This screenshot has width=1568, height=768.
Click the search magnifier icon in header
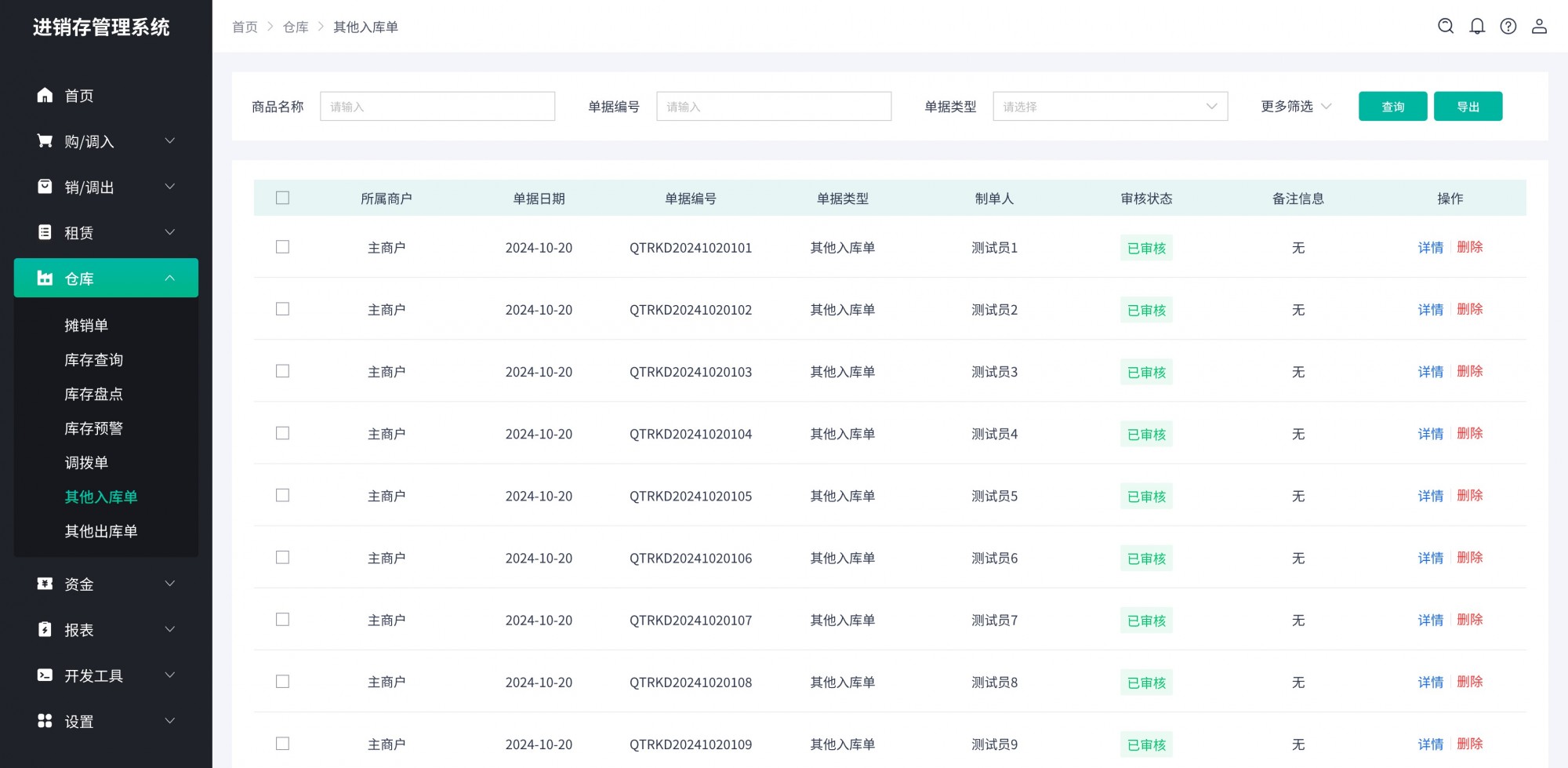[x=1446, y=27]
